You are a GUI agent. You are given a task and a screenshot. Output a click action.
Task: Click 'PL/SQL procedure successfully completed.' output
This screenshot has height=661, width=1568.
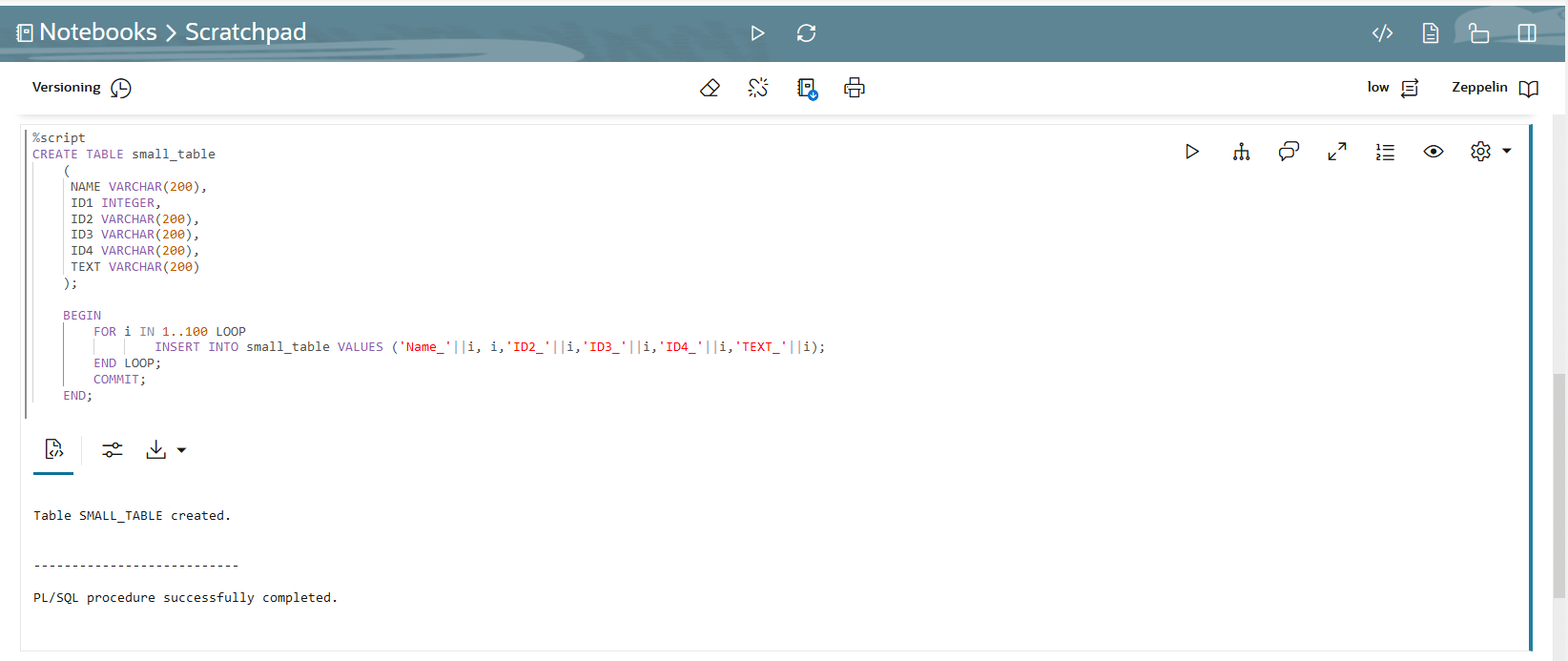click(185, 598)
